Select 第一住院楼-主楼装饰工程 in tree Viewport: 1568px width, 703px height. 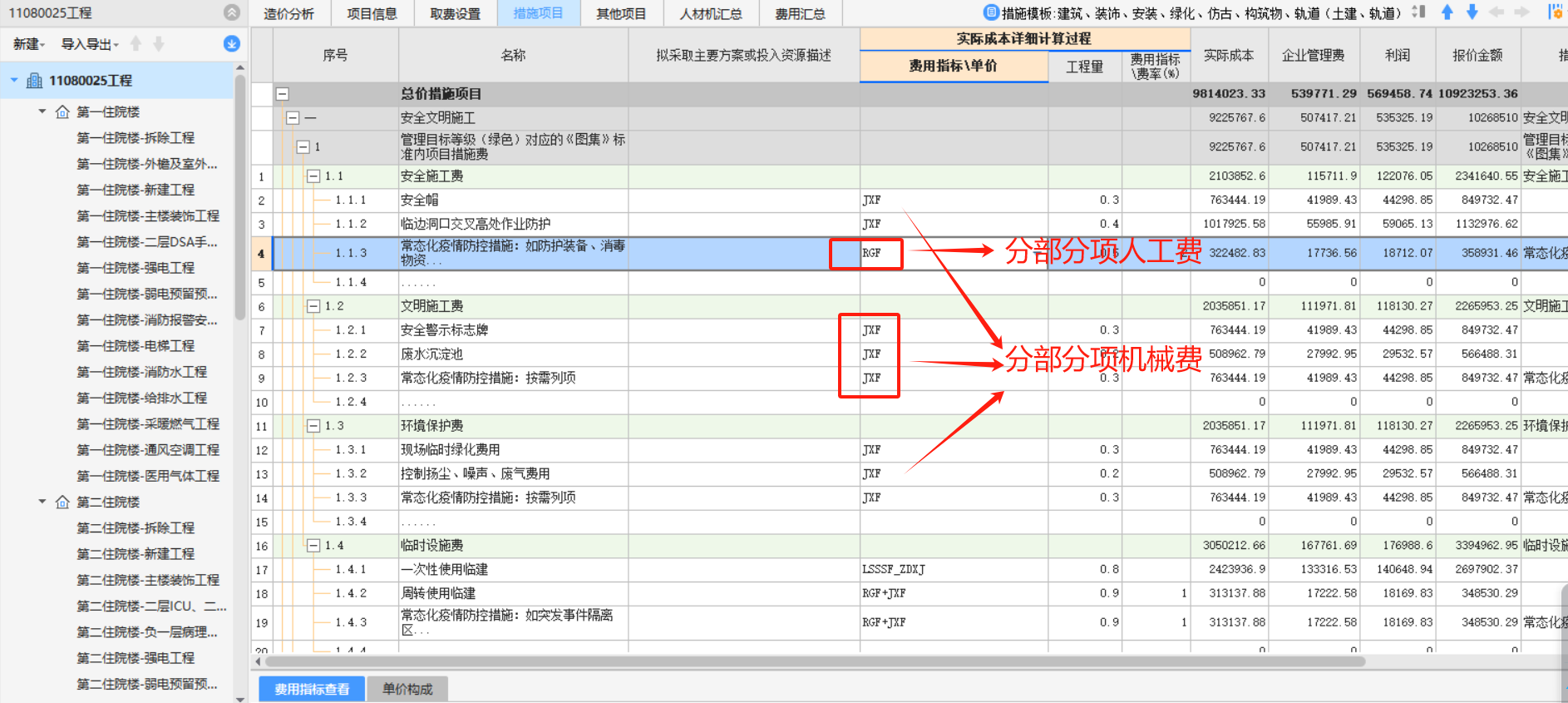tap(148, 215)
